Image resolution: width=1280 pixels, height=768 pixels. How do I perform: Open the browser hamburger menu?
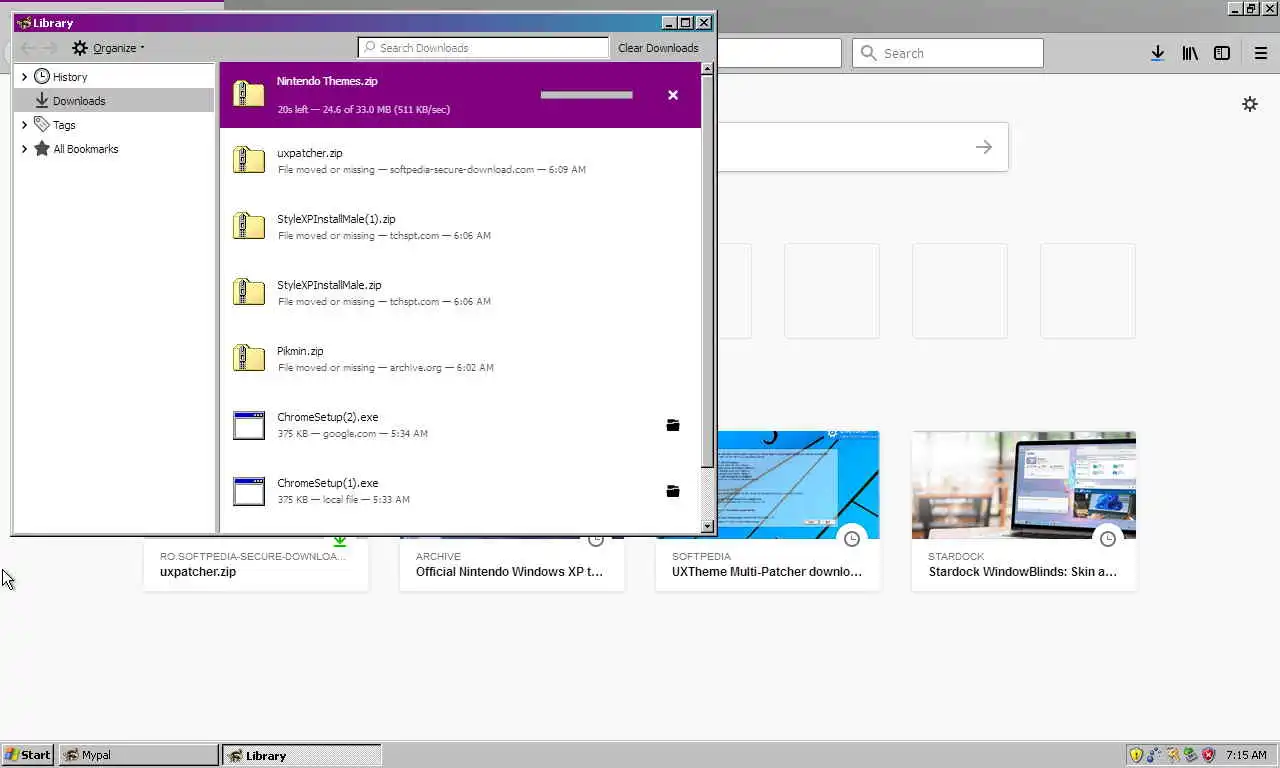pos(1261,53)
